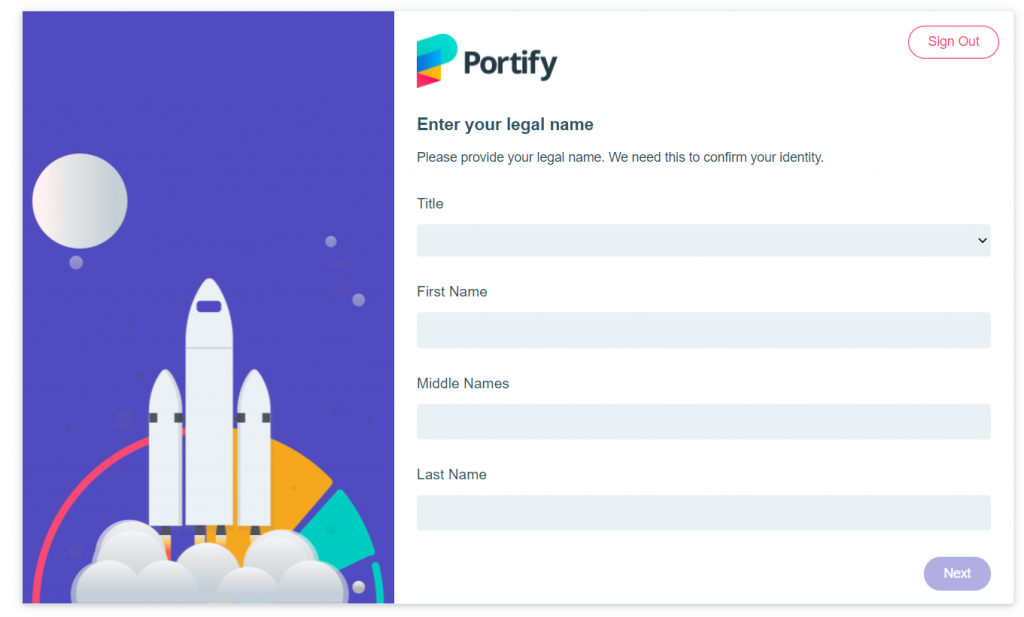The width and height of the screenshot is (1024, 617).
Task: Click the Next button
Action: point(957,573)
